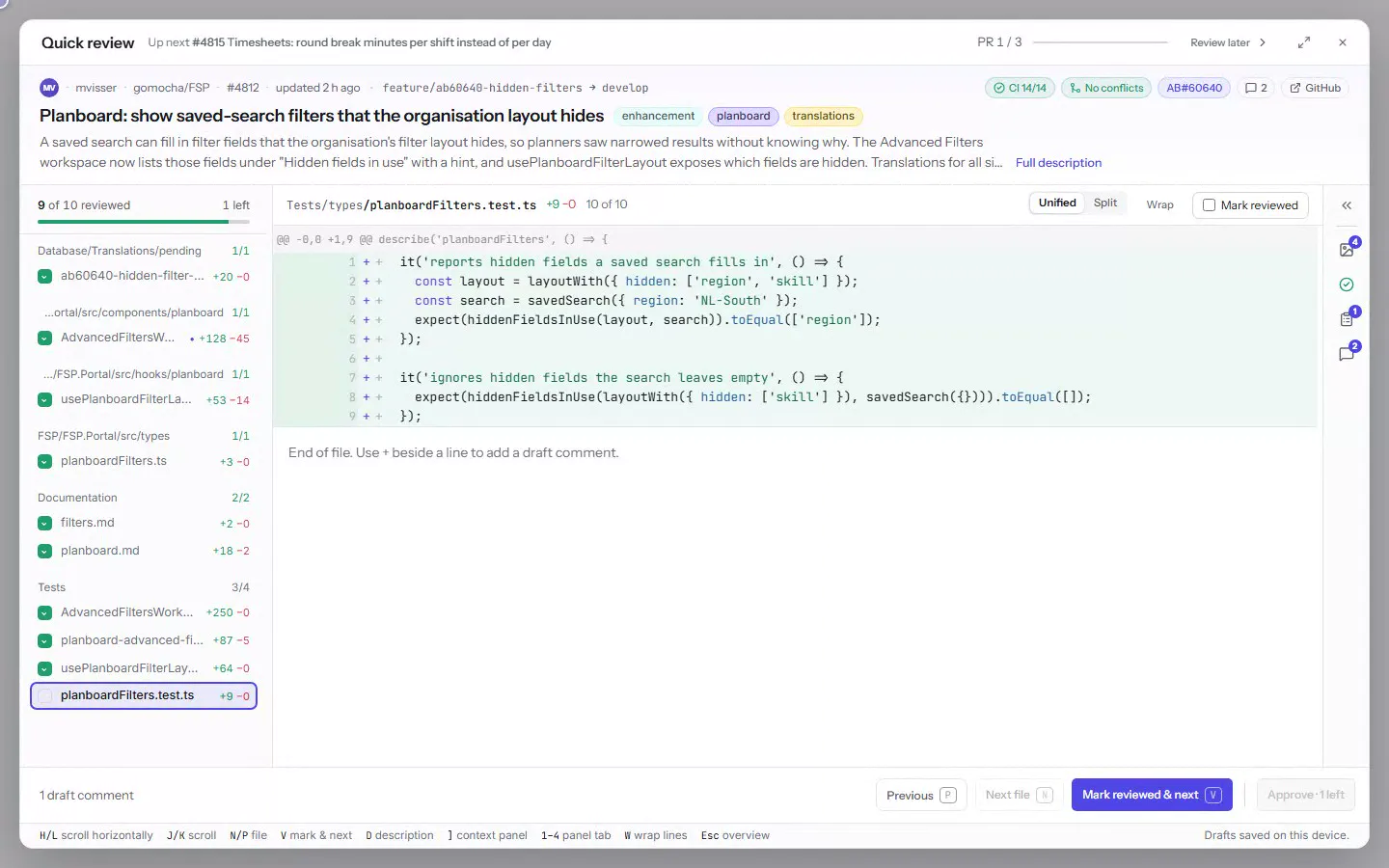The width and height of the screenshot is (1389, 868).
Task: Open the comments panel tab with badge 2
Action: pos(1347,353)
